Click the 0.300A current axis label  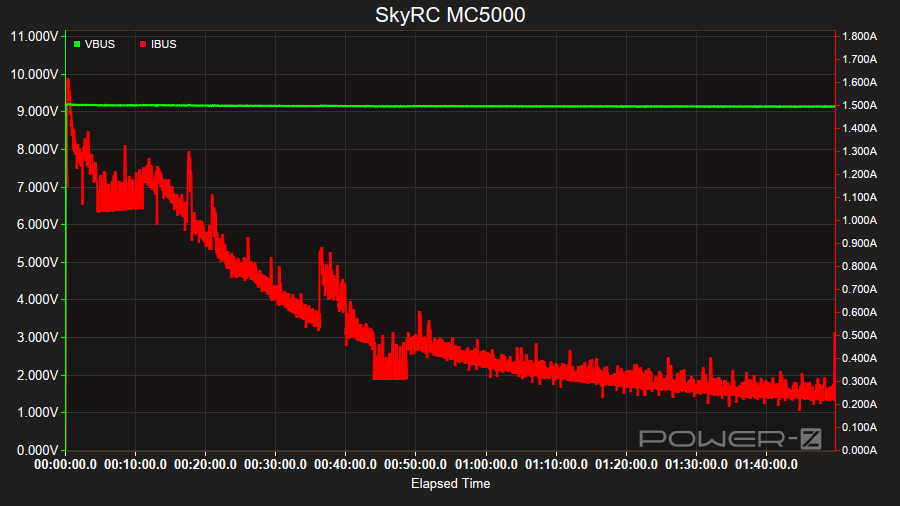tap(859, 382)
